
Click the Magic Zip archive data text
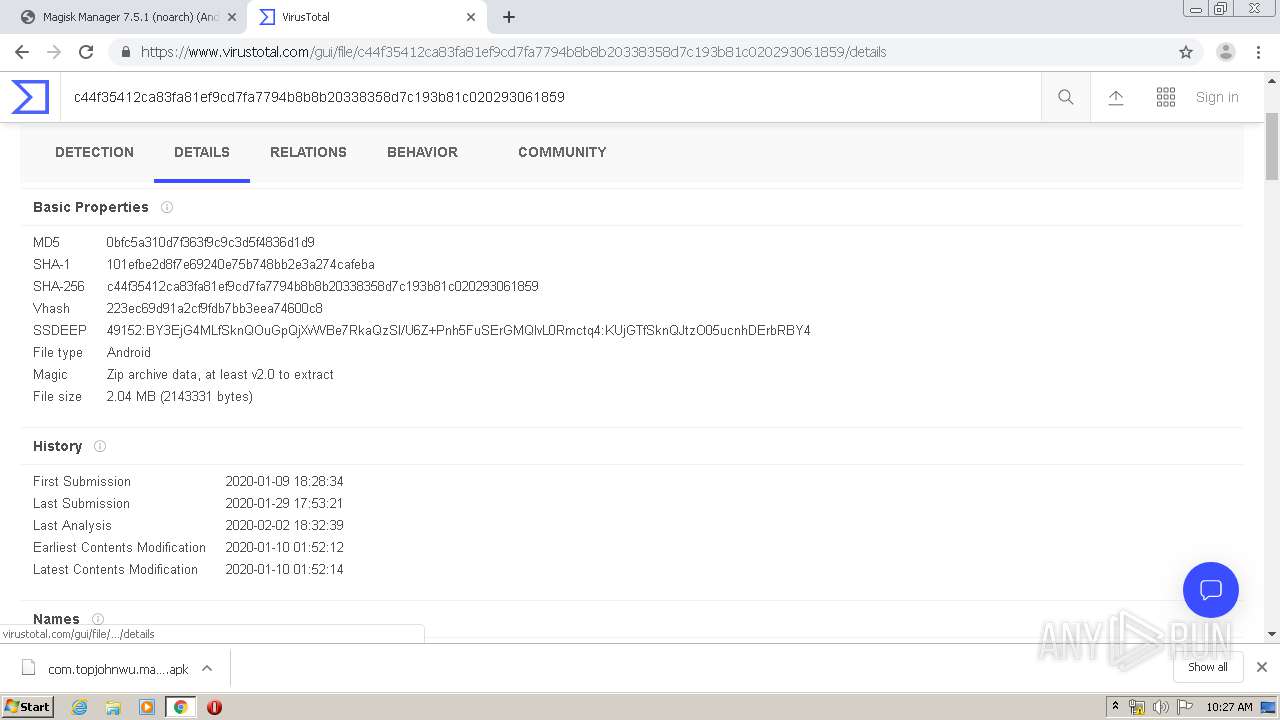click(220, 374)
